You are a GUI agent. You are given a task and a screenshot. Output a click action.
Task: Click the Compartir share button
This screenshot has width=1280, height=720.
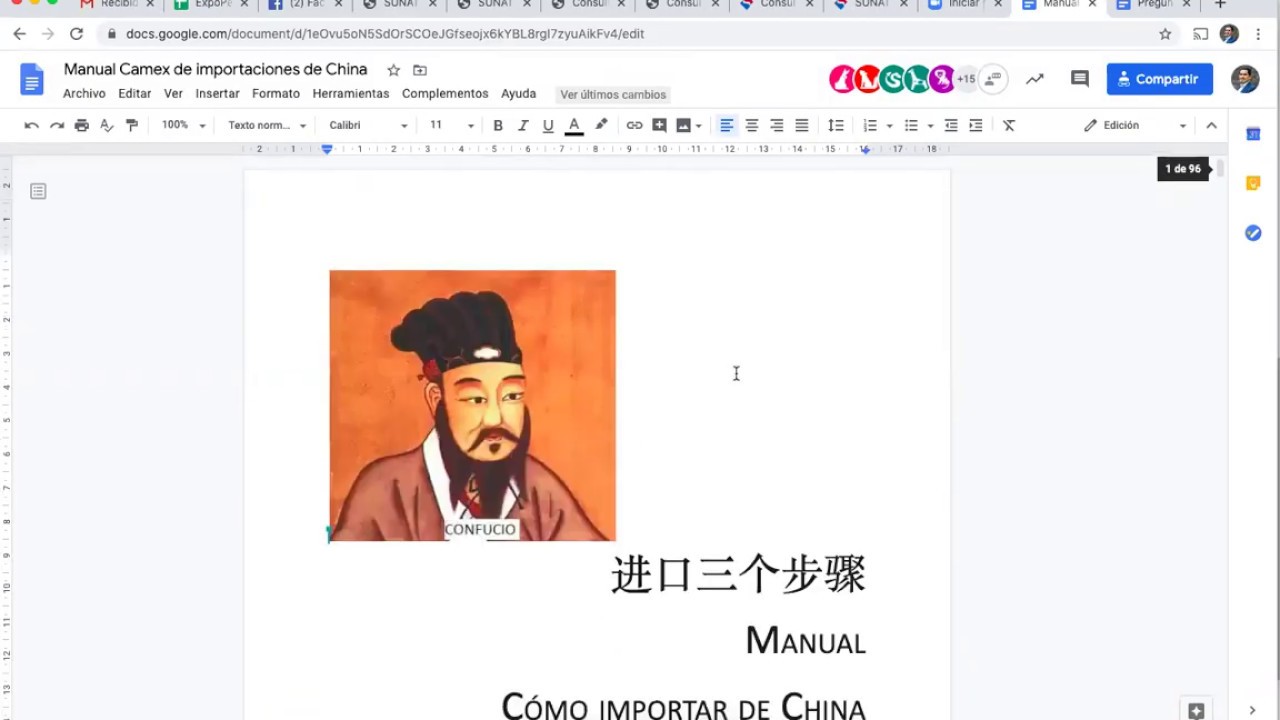[1160, 79]
